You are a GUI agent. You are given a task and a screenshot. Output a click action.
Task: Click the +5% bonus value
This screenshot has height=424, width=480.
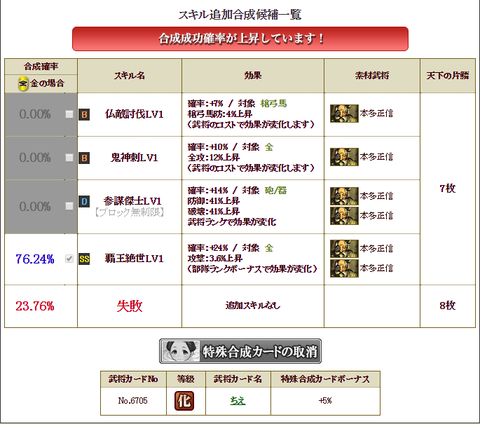tap(325, 401)
